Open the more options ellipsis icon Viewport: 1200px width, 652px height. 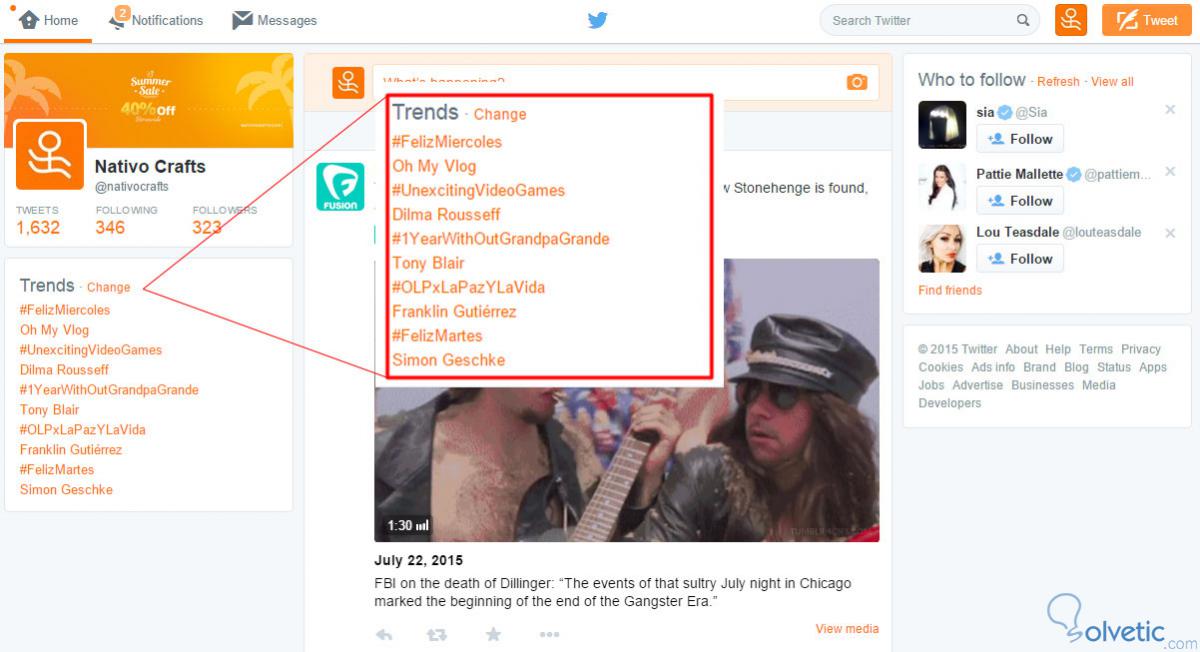pos(549,634)
